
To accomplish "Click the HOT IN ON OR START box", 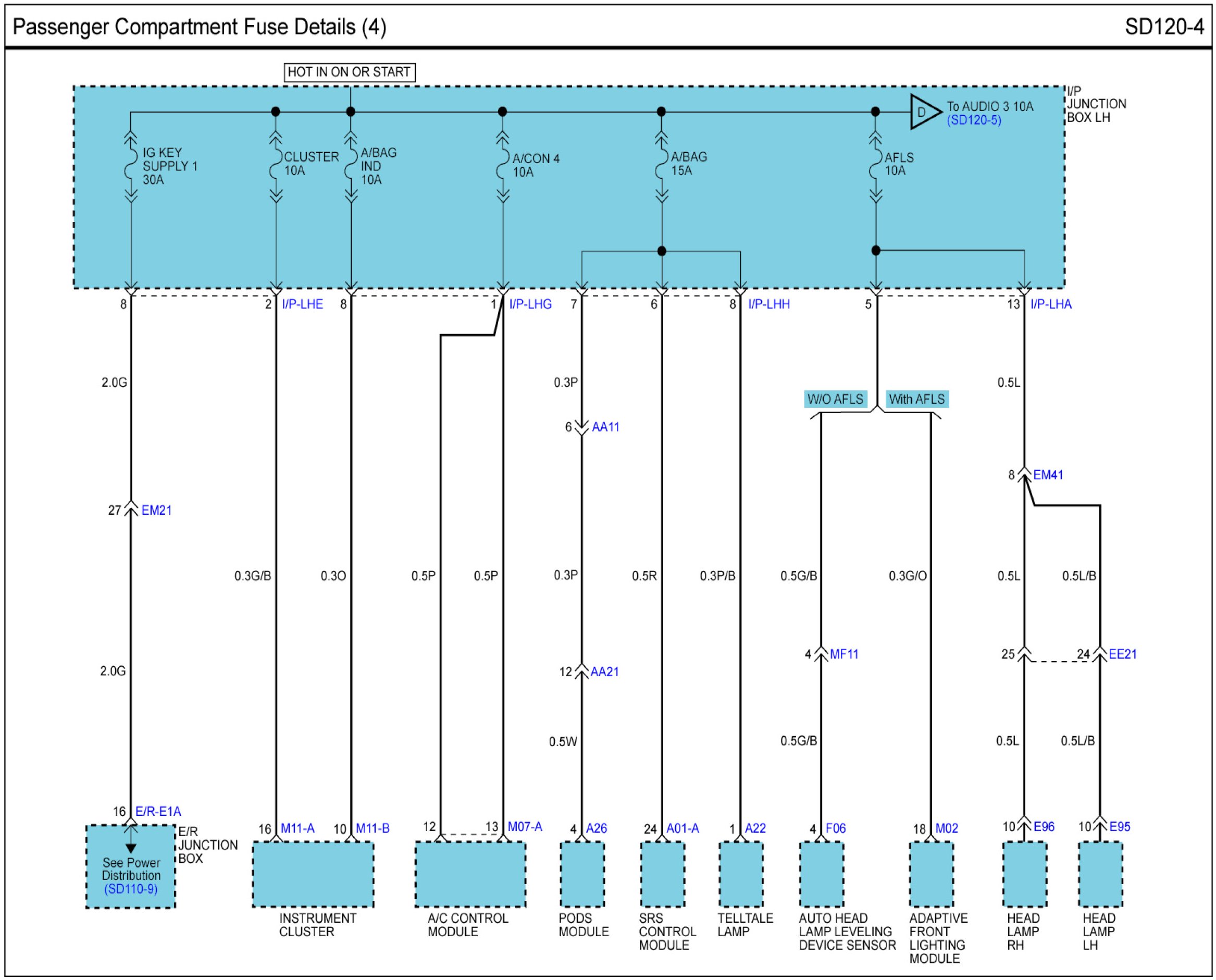I will [349, 72].
